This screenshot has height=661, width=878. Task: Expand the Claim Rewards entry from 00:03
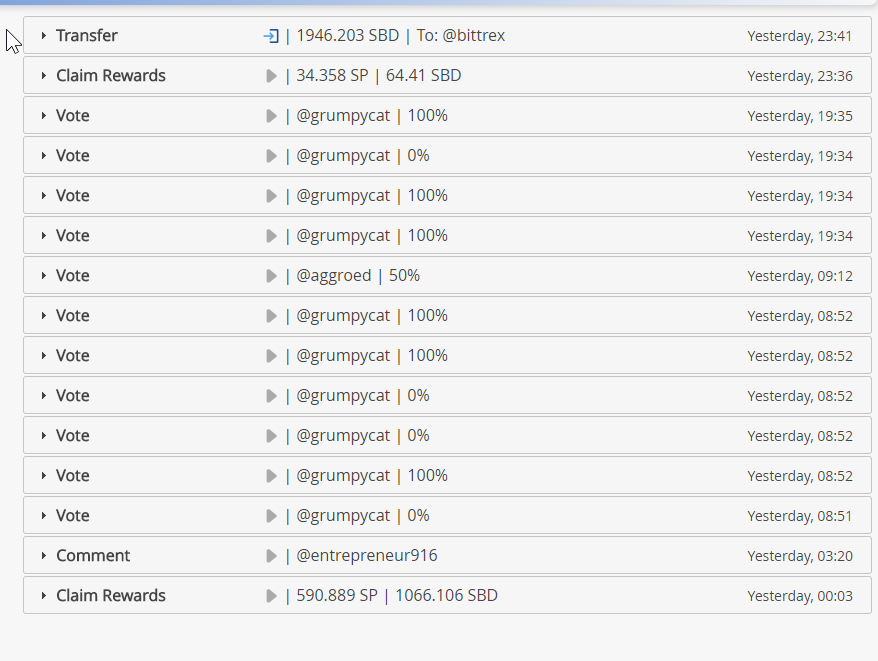44,596
